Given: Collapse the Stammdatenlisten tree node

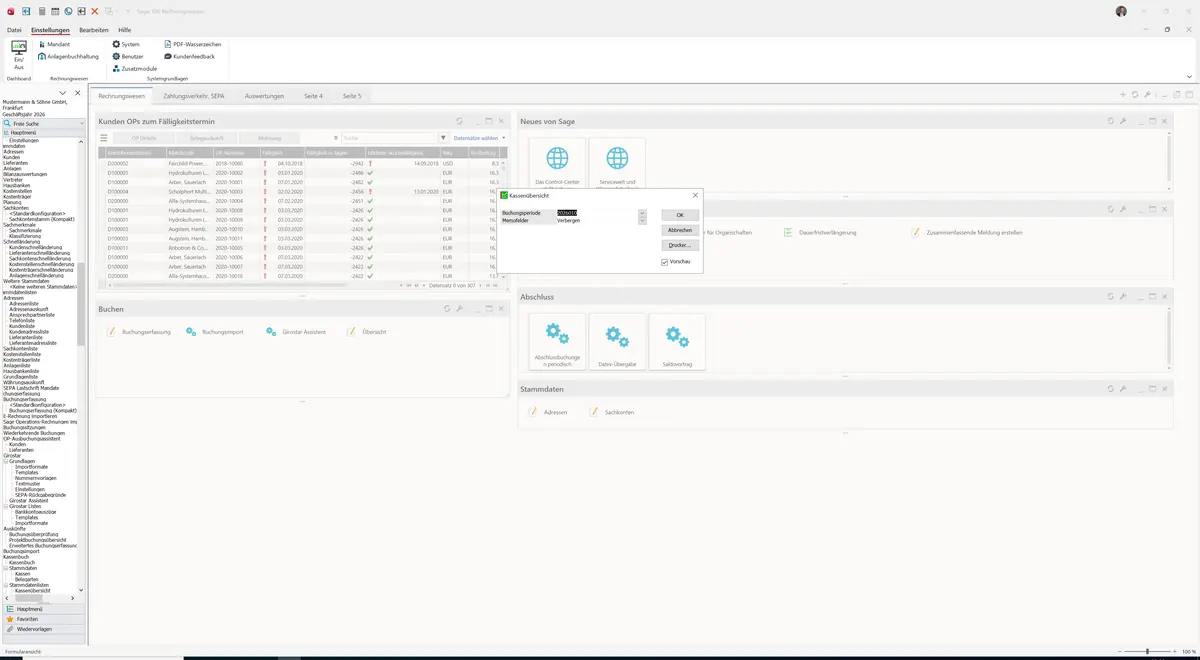Looking at the screenshot, I should tap(5, 584).
